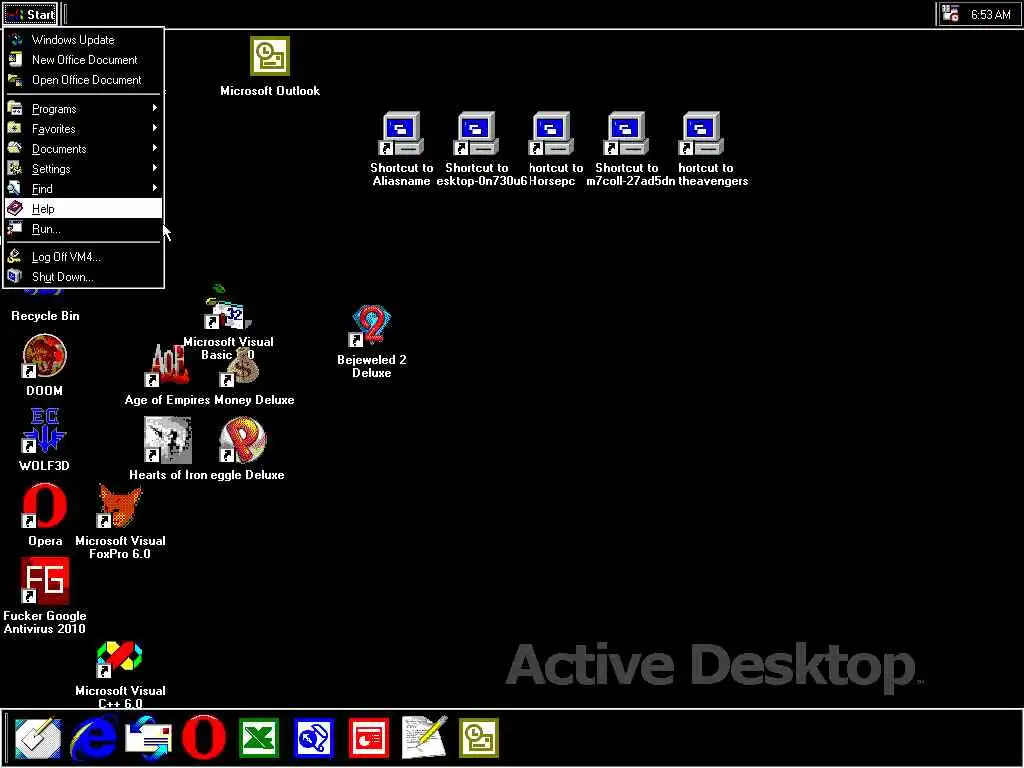1024x768 pixels.
Task: Expand the Find submenu
Action: pos(84,189)
